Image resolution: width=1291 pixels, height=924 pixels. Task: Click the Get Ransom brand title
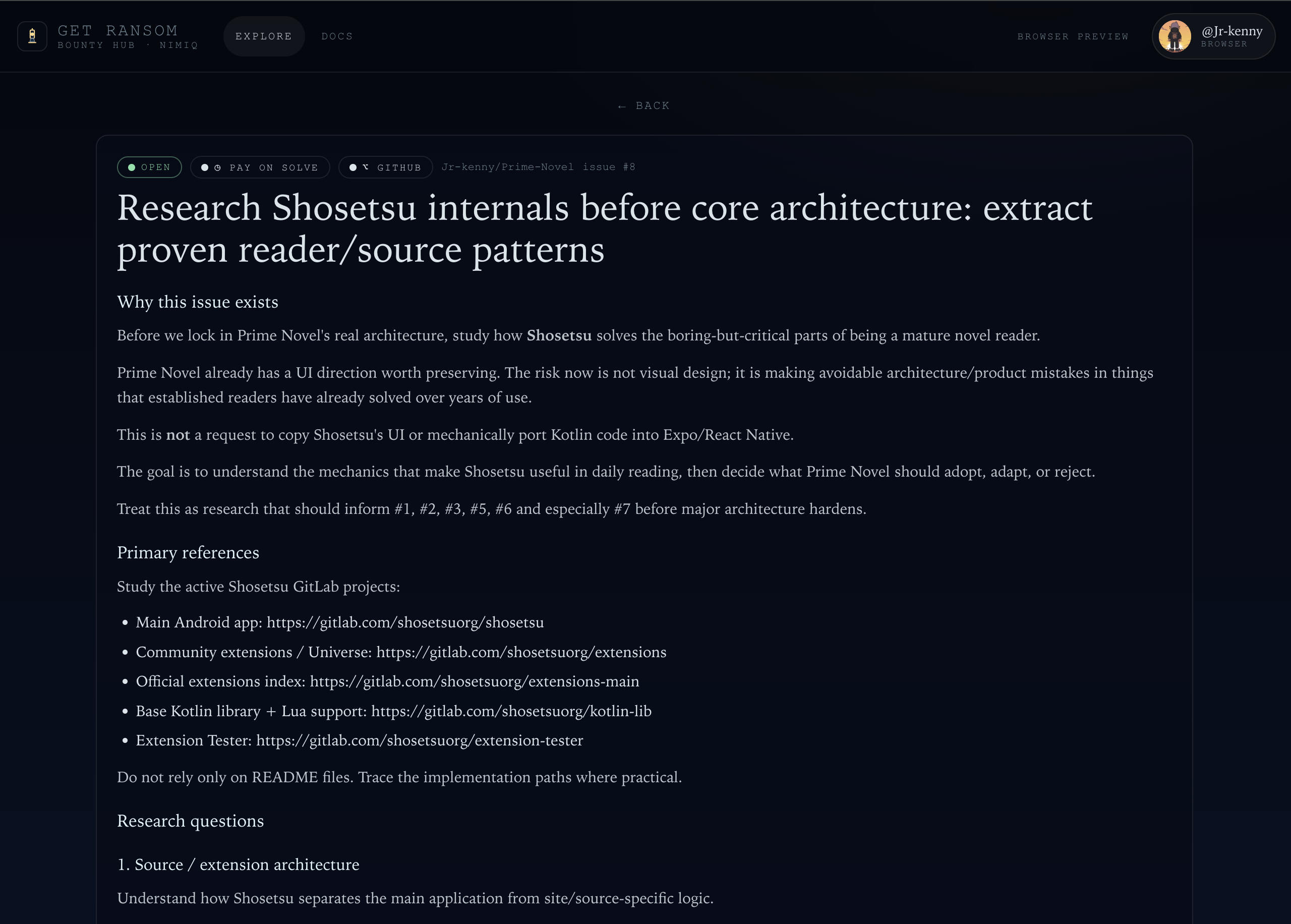click(x=118, y=30)
